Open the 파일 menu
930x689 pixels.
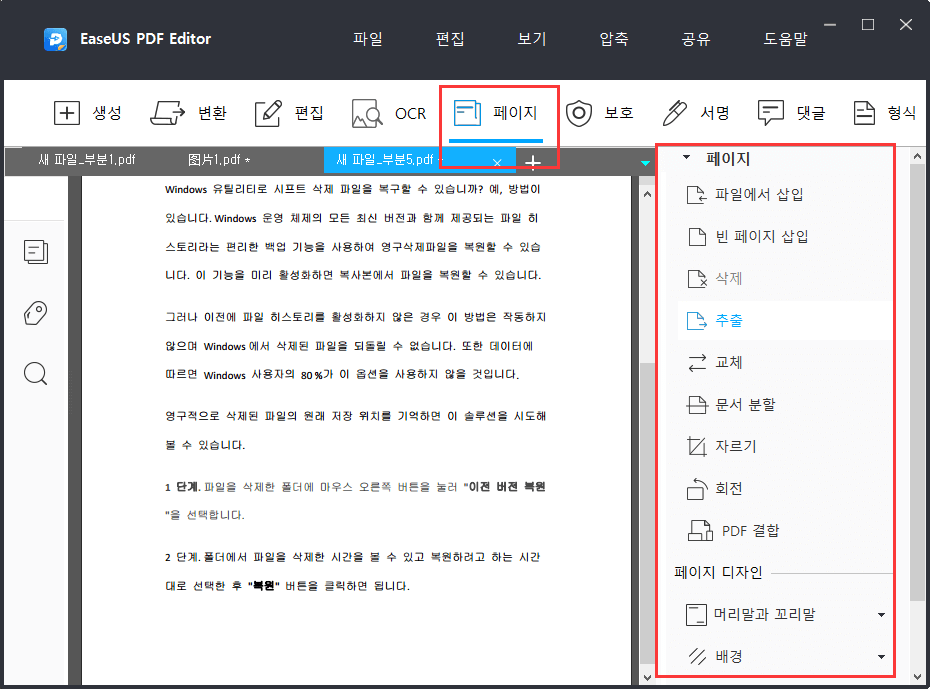pos(368,38)
